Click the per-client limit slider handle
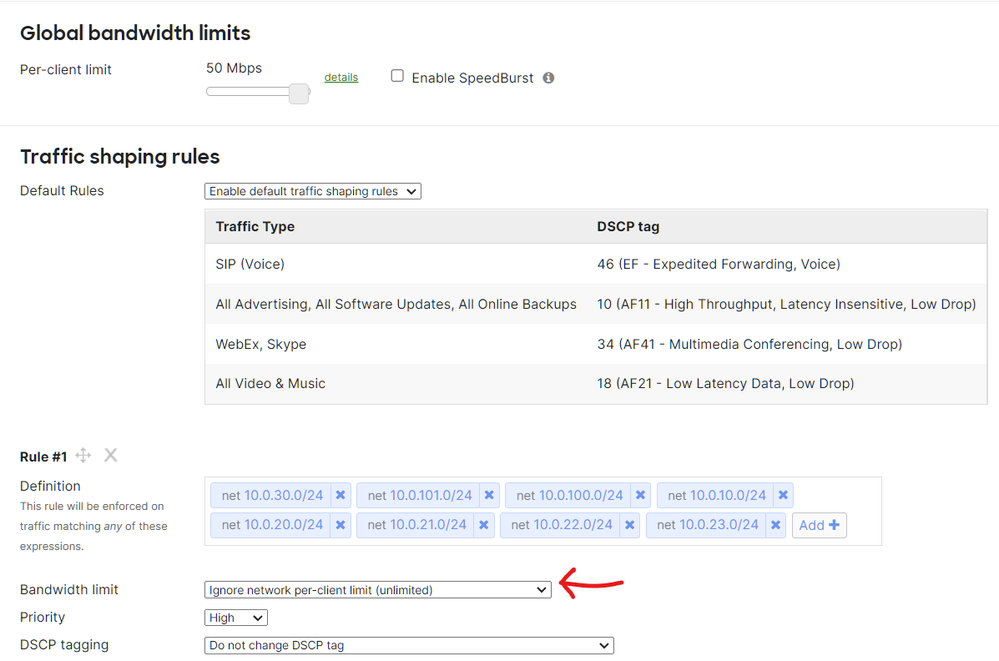Image resolution: width=999 pixels, height=661 pixels. [x=298, y=93]
